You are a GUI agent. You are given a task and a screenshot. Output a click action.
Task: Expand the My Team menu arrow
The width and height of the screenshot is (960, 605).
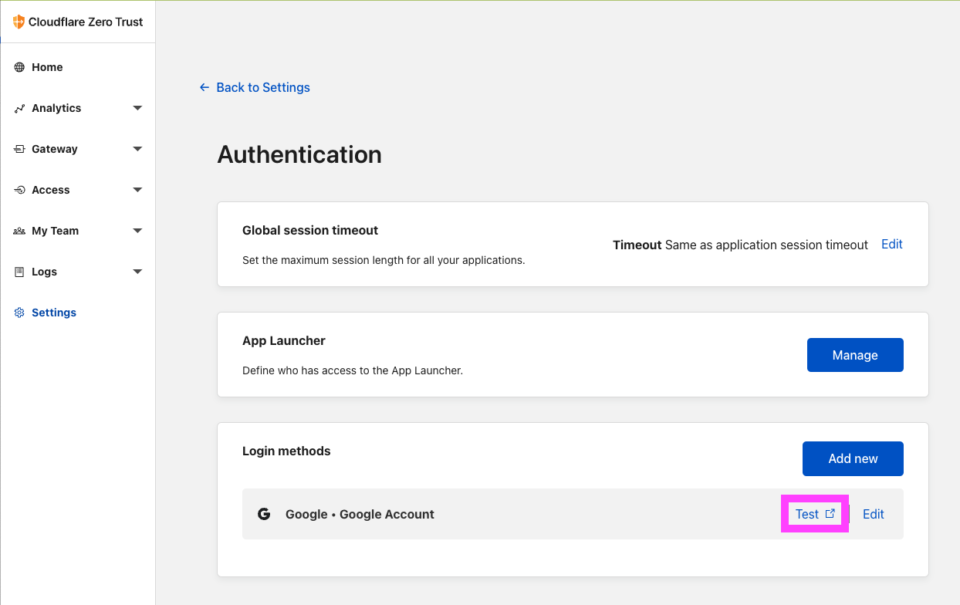pyautogui.click(x=137, y=231)
